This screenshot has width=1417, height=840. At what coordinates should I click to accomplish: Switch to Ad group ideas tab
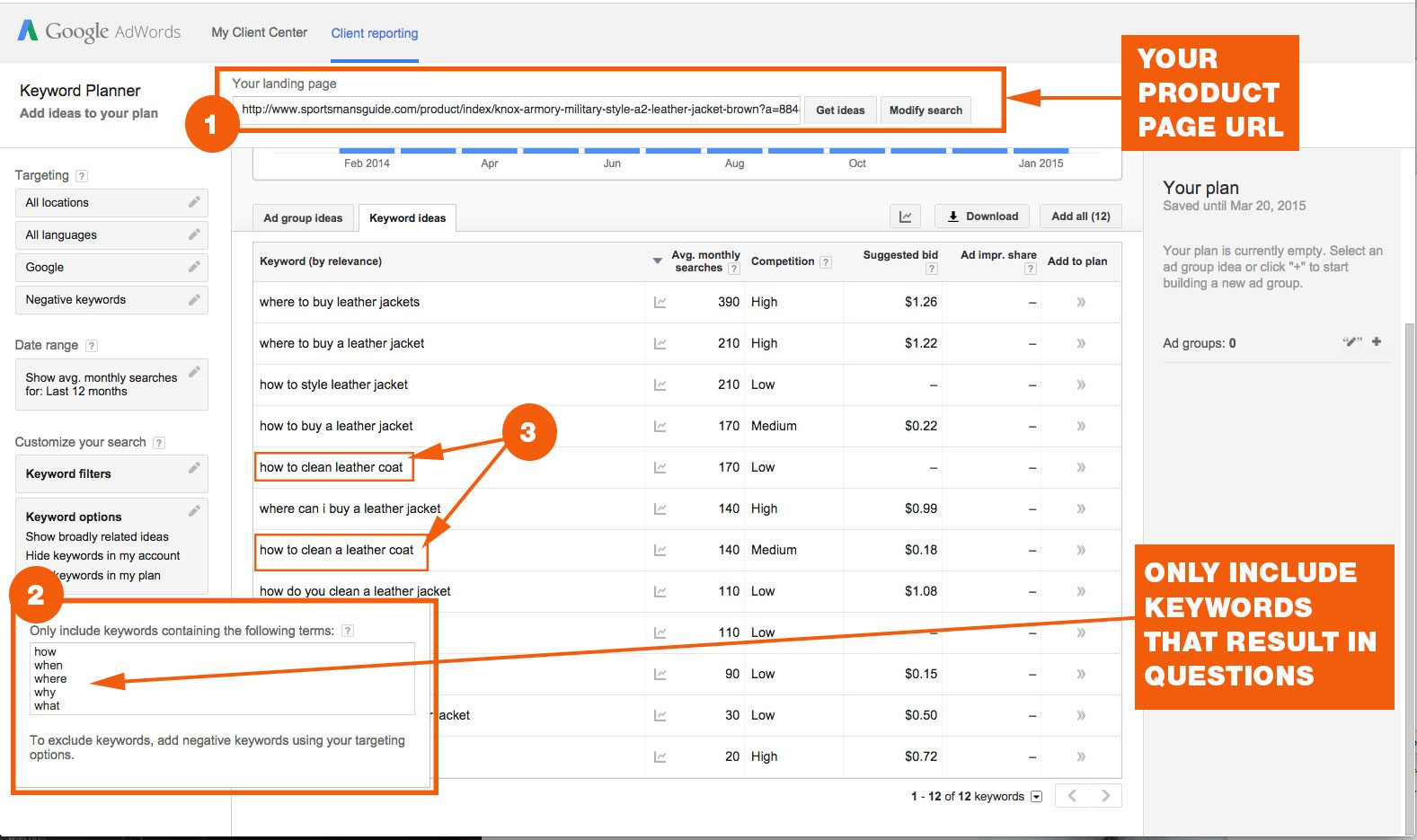(303, 218)
